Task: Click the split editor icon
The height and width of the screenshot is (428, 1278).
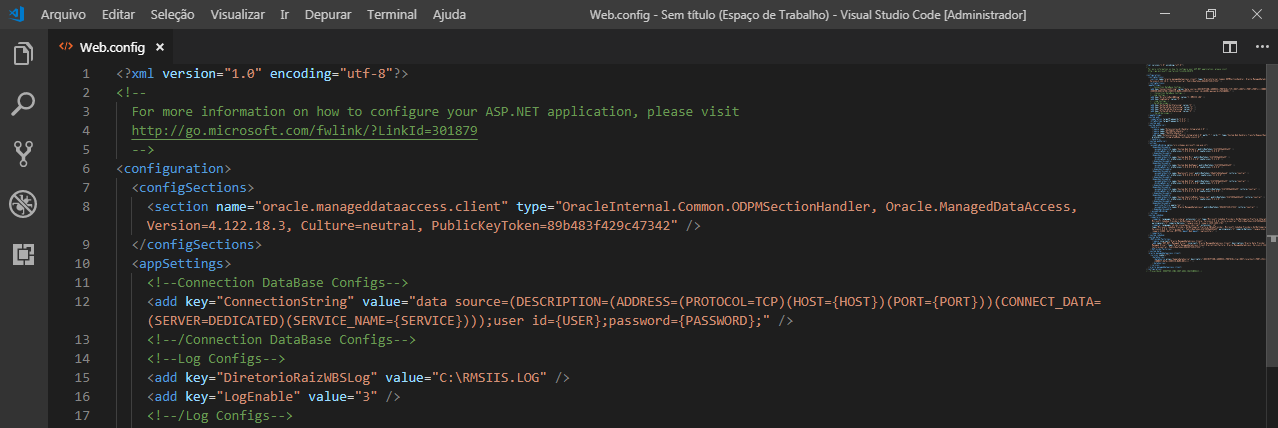Action: coord(1230,47)
